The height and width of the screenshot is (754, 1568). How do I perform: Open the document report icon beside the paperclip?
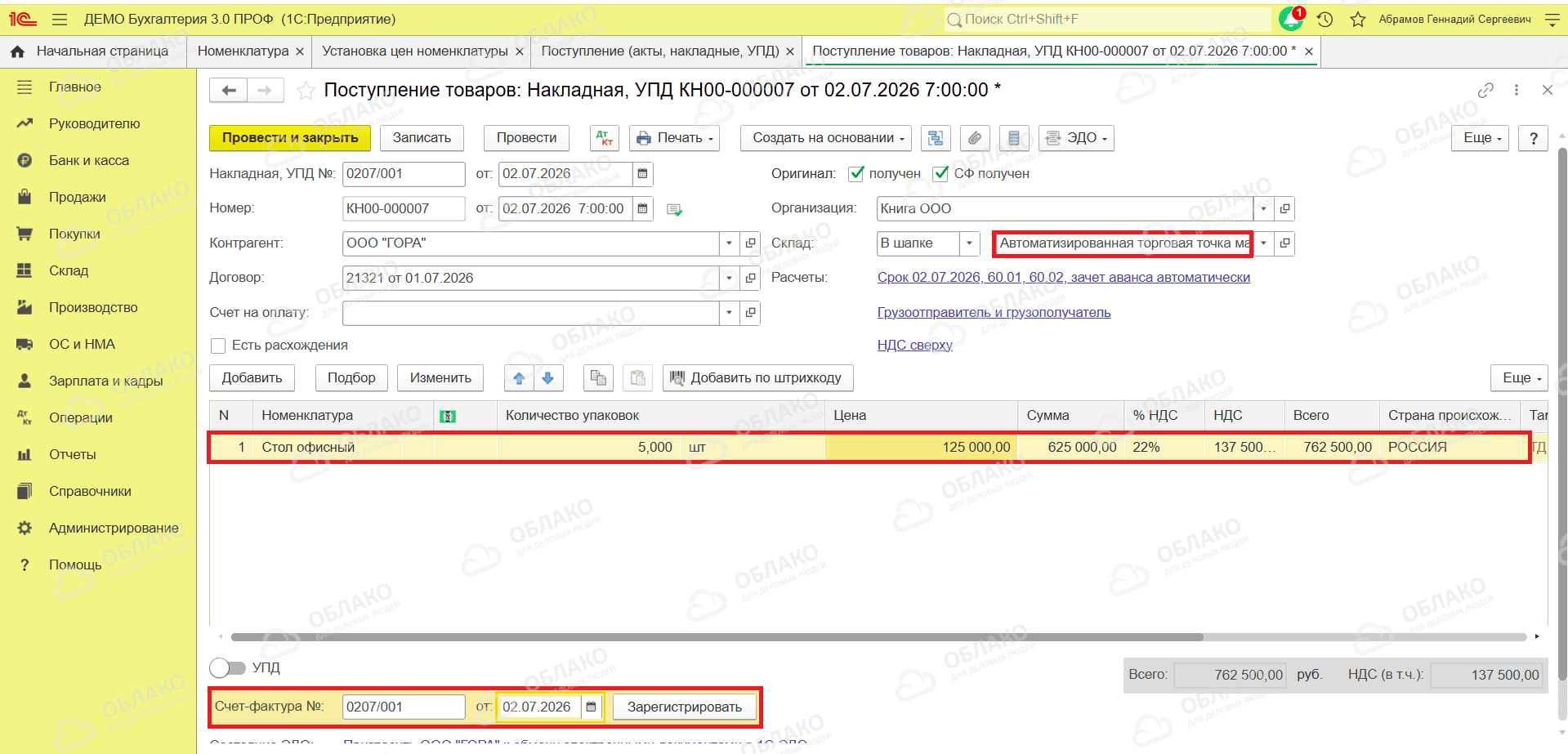[x=1014, y=138]
